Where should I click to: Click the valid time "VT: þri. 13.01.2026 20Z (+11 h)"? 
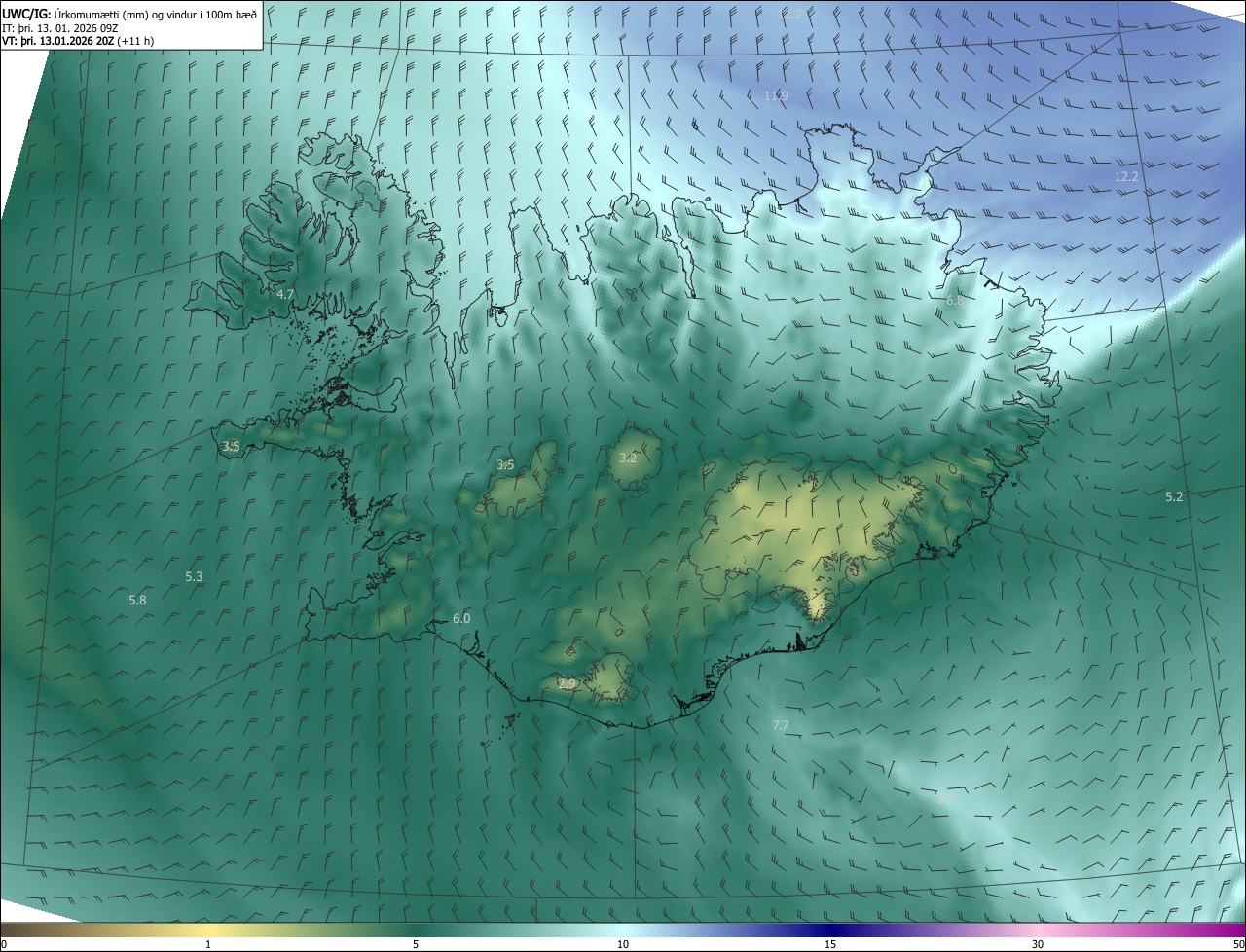[x=78, y=41]
